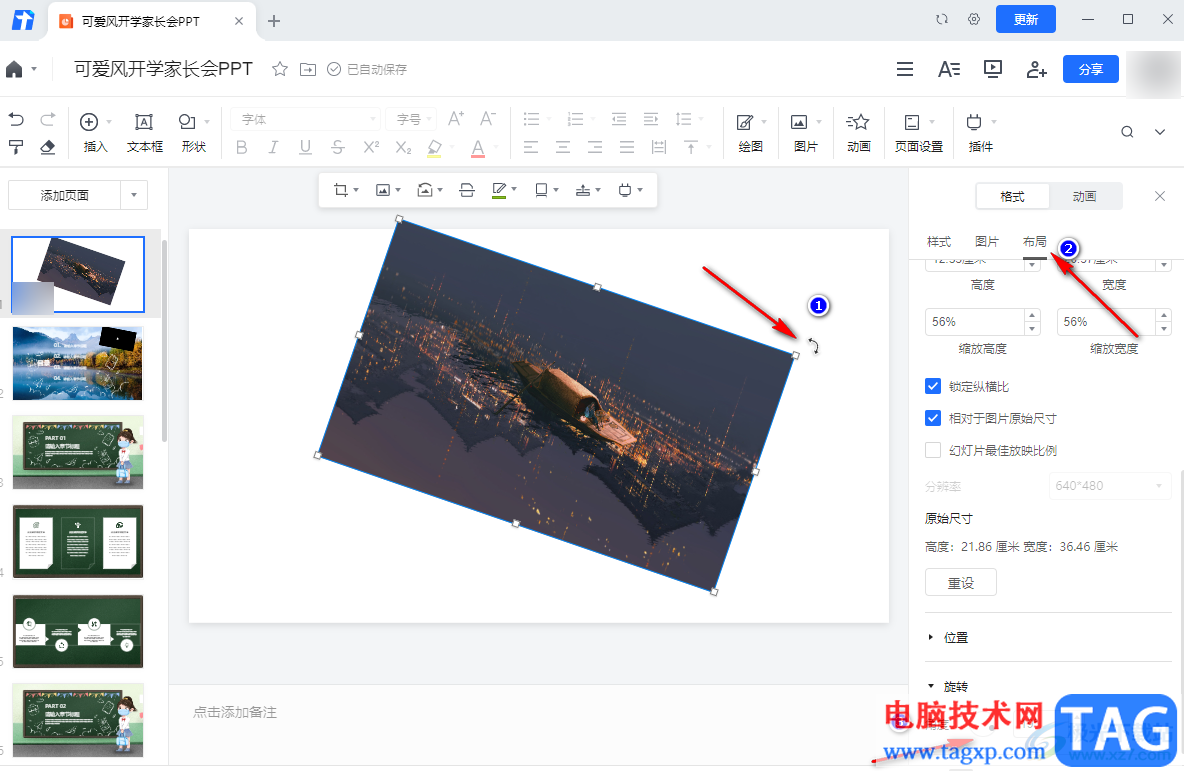Open the Picture (图片) tool
The width and height of the screenshot is (1184, 771).
pyautogui.click(x=806, y=132)
